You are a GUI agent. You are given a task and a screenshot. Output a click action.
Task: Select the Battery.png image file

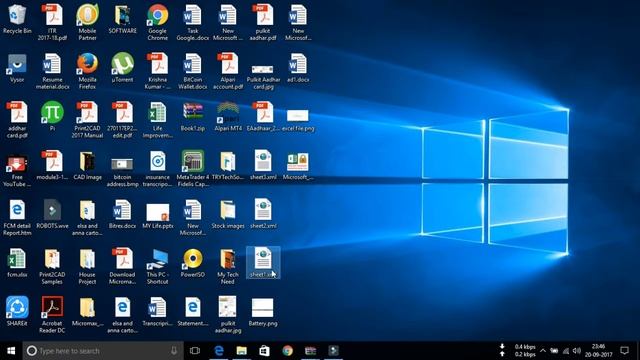(x=263, y=312)
